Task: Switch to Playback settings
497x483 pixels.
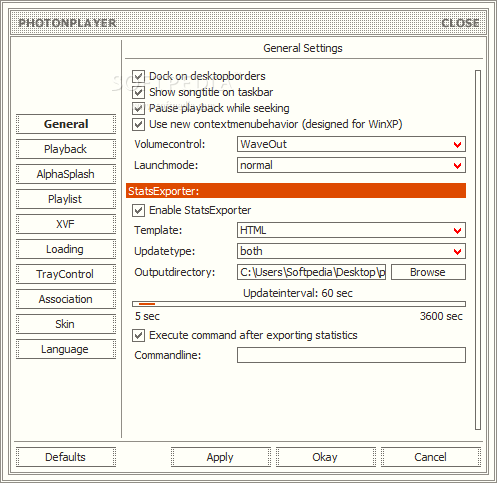Action: tap(66, 149)
